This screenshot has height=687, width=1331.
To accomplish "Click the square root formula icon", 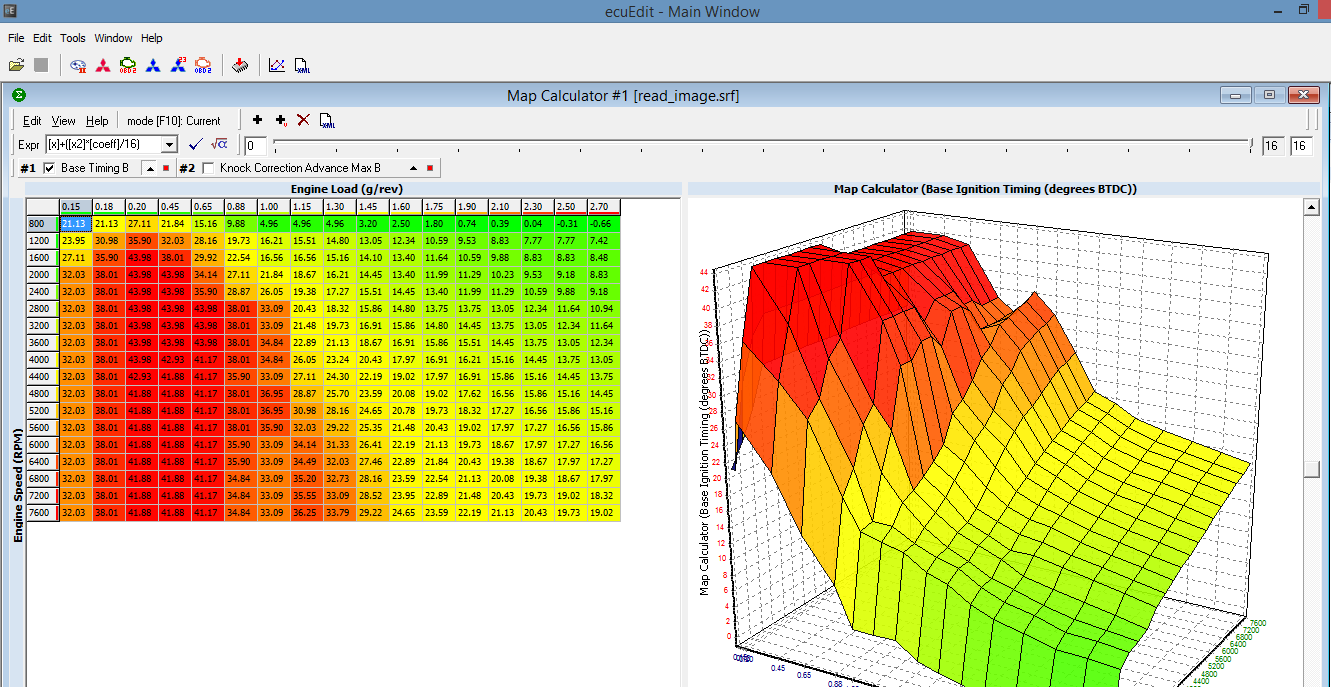I will [x=219, y=145].
